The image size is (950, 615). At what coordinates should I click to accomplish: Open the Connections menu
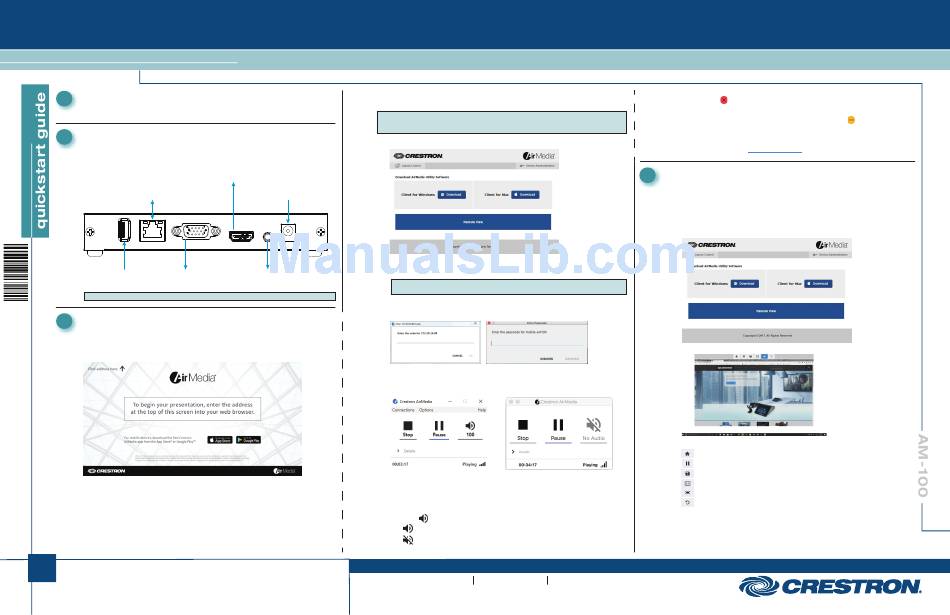pos(403,410)
